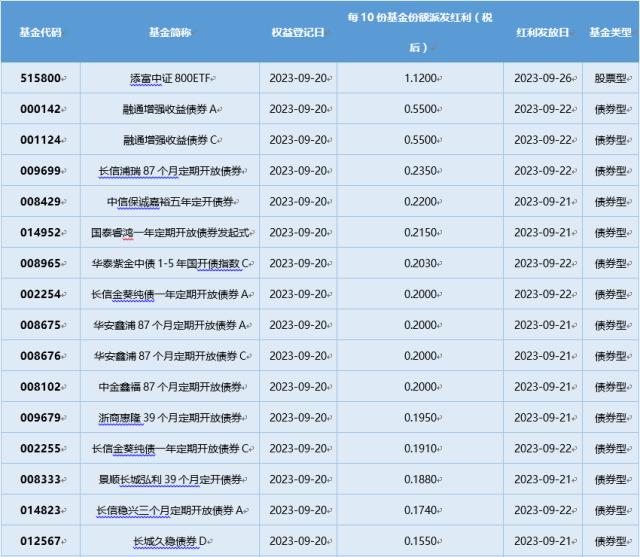Click dividend 0.5500 in the 000142 row
The width and height of the screenshot is (640, 557).
point(420,109)
